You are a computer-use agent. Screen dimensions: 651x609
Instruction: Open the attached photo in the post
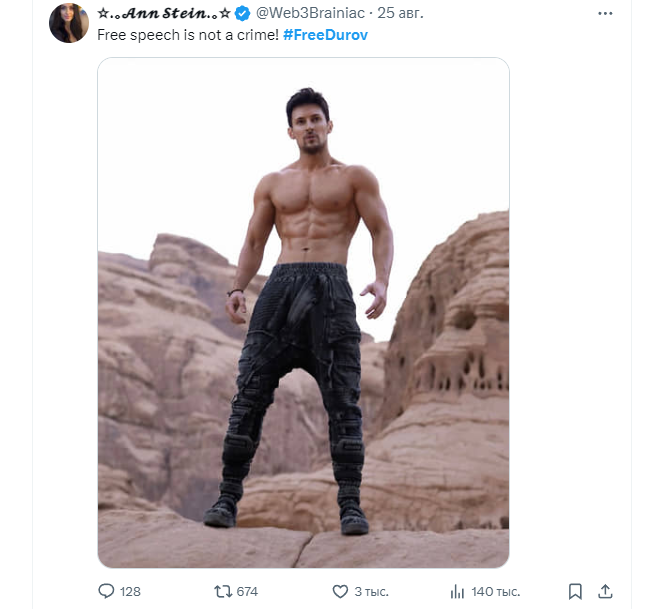pyautogui.click(x=303, y=312)
